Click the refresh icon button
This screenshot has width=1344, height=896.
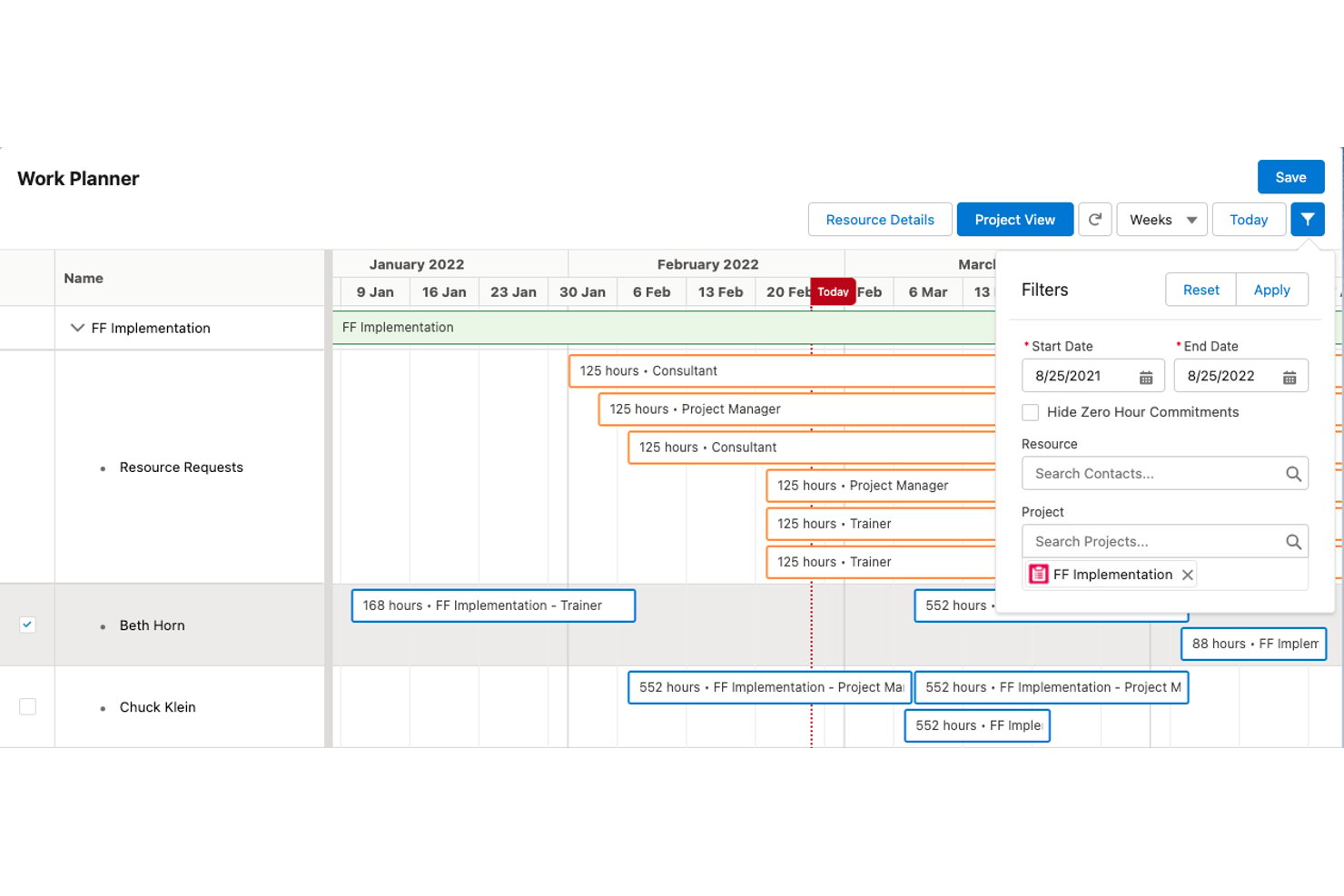coord(1095,220)
